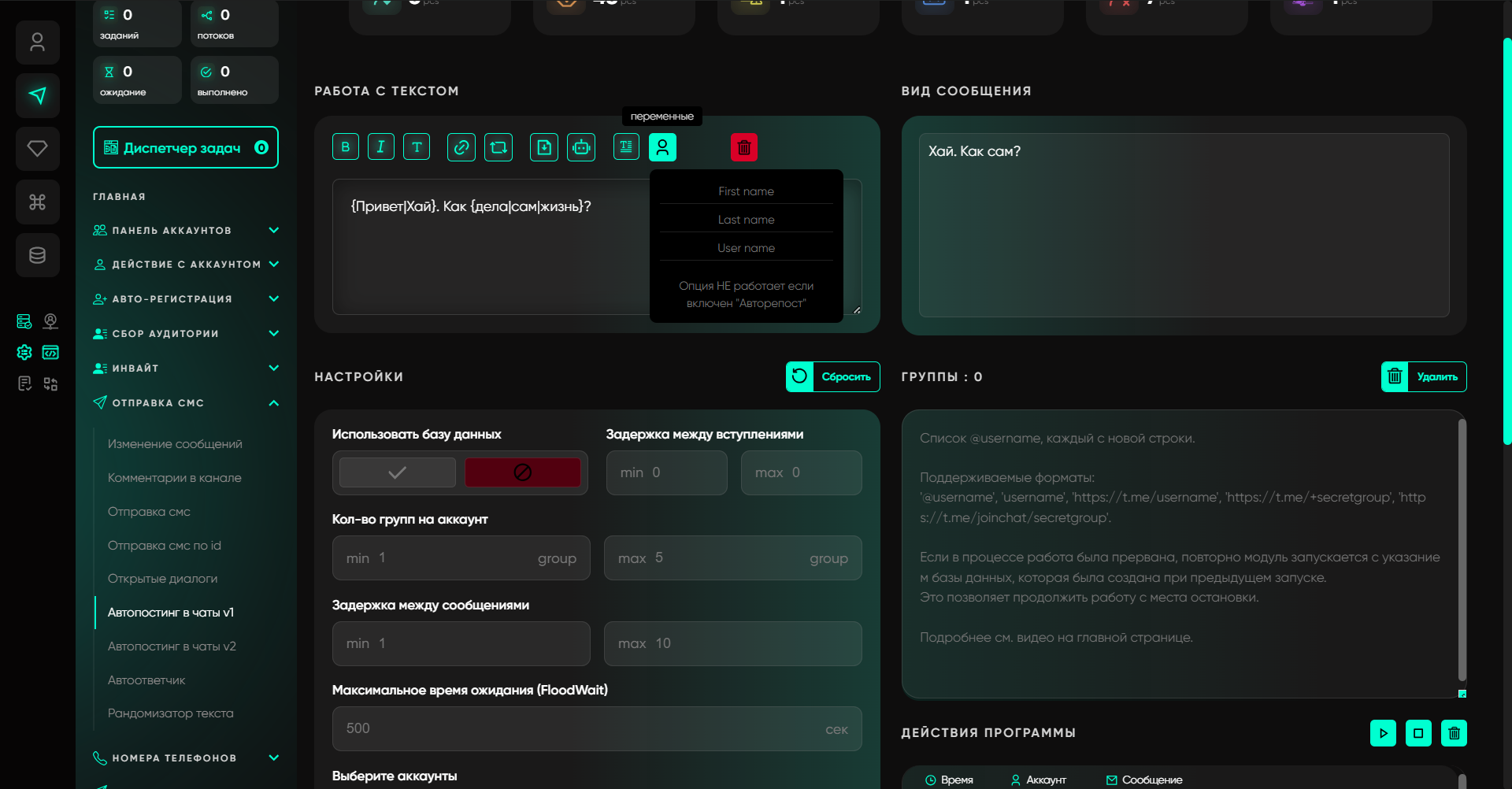Viewport: 1512px width, 789px height.
Task: Insert a link with the chain icon
Action: 461,147
